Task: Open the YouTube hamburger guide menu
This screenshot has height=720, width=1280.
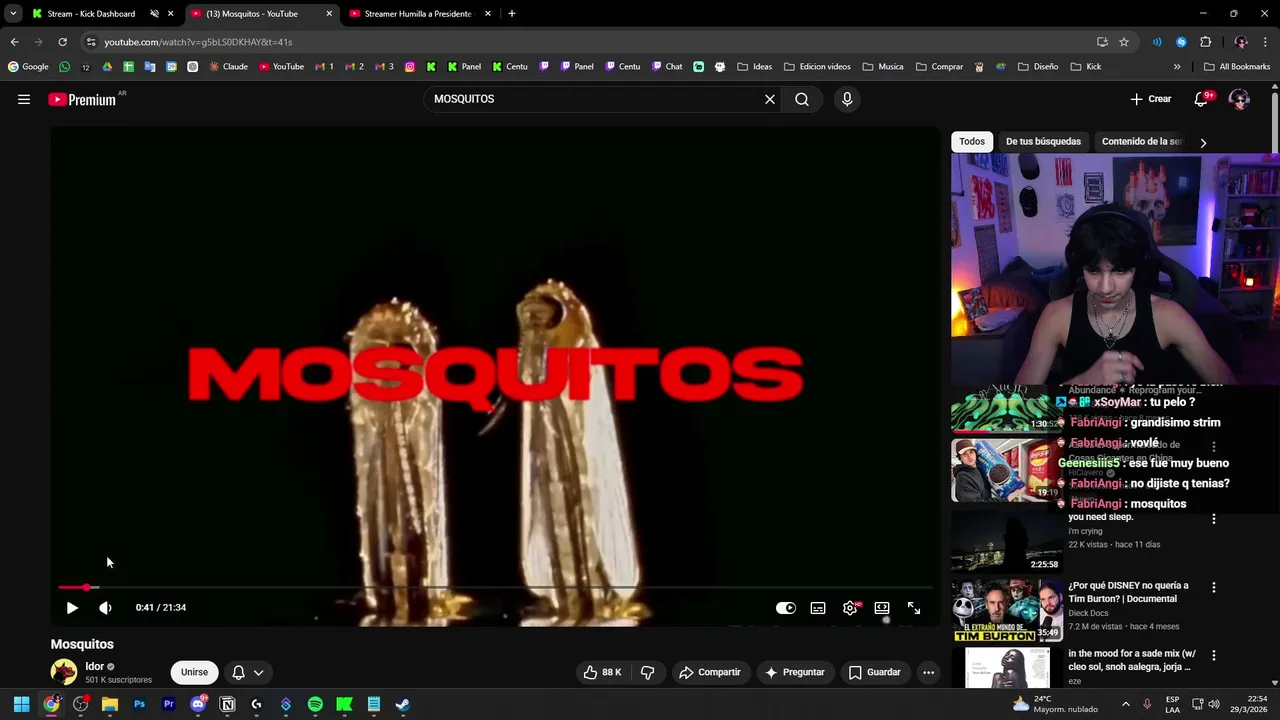Action: coord(24,99)
